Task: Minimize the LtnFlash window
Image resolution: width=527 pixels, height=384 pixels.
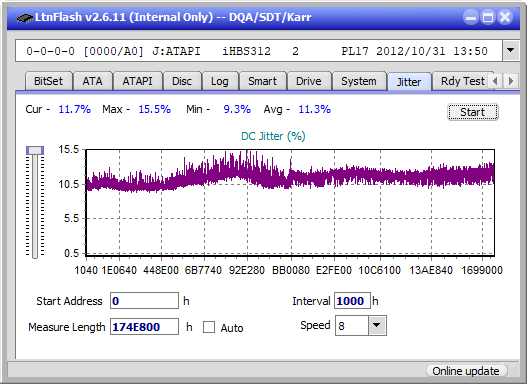Action: [x=471, y=17]
